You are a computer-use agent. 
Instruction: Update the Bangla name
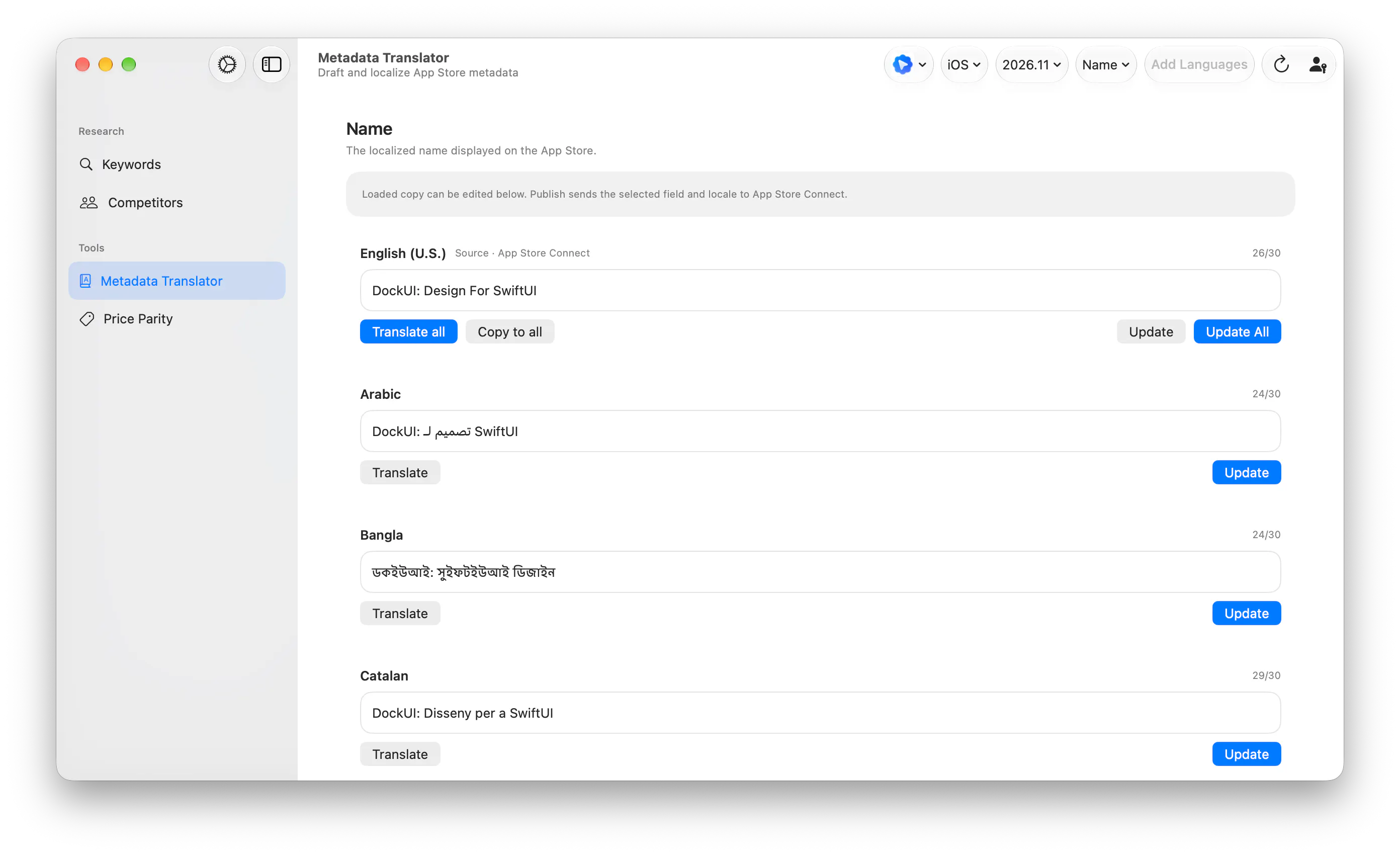(1246, 614)
